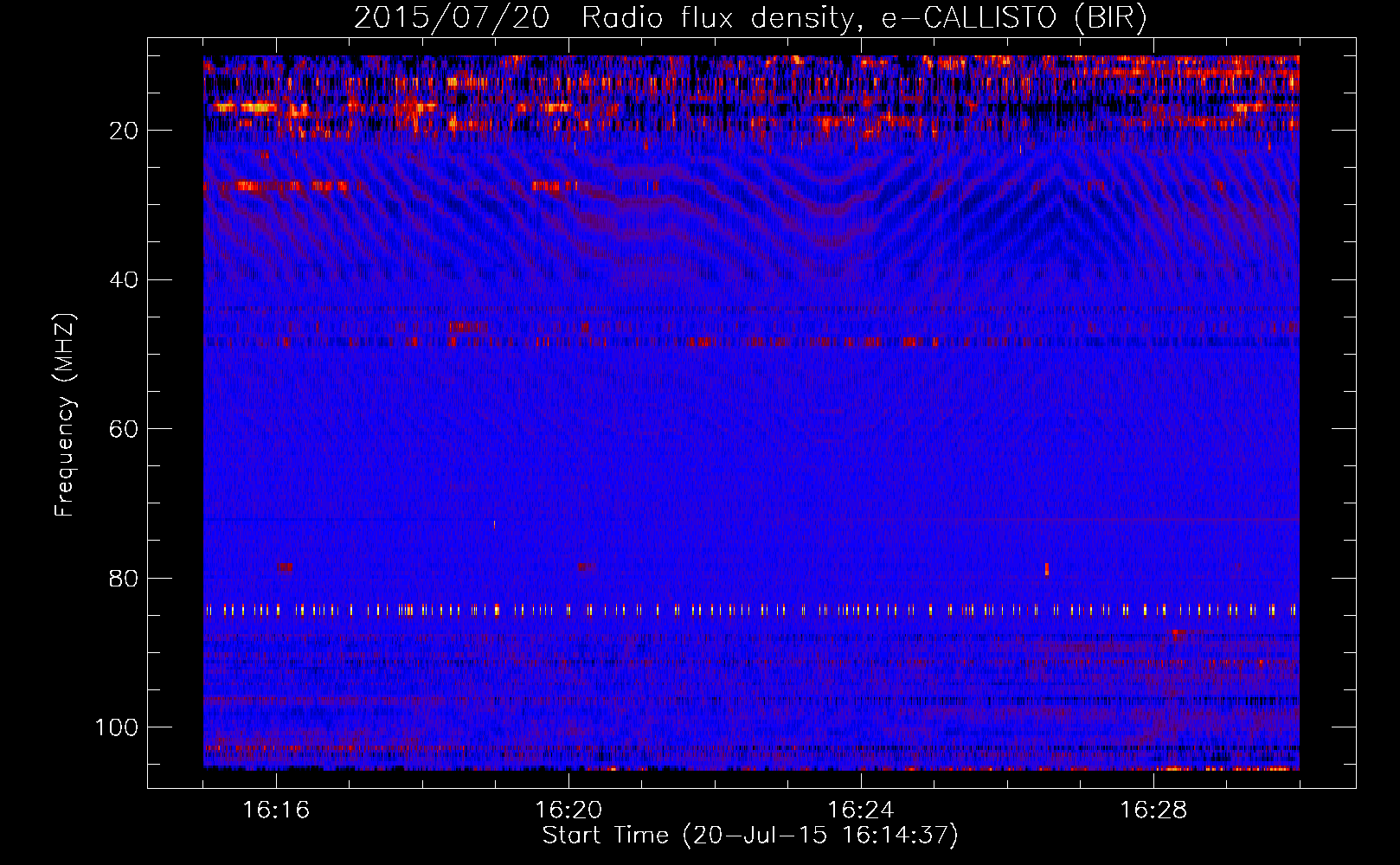
Task: Click the 80 MHz frequency tick label
Action: pos(125,579)
